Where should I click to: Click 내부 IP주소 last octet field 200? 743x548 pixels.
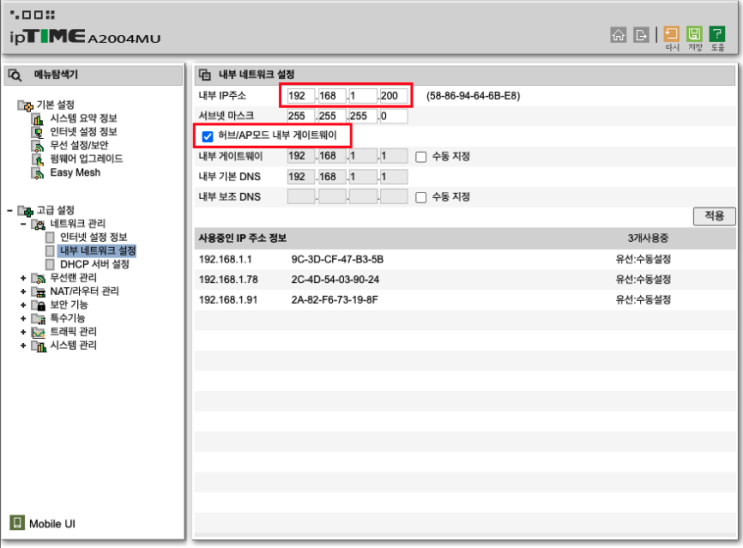[x=393, y=96]
